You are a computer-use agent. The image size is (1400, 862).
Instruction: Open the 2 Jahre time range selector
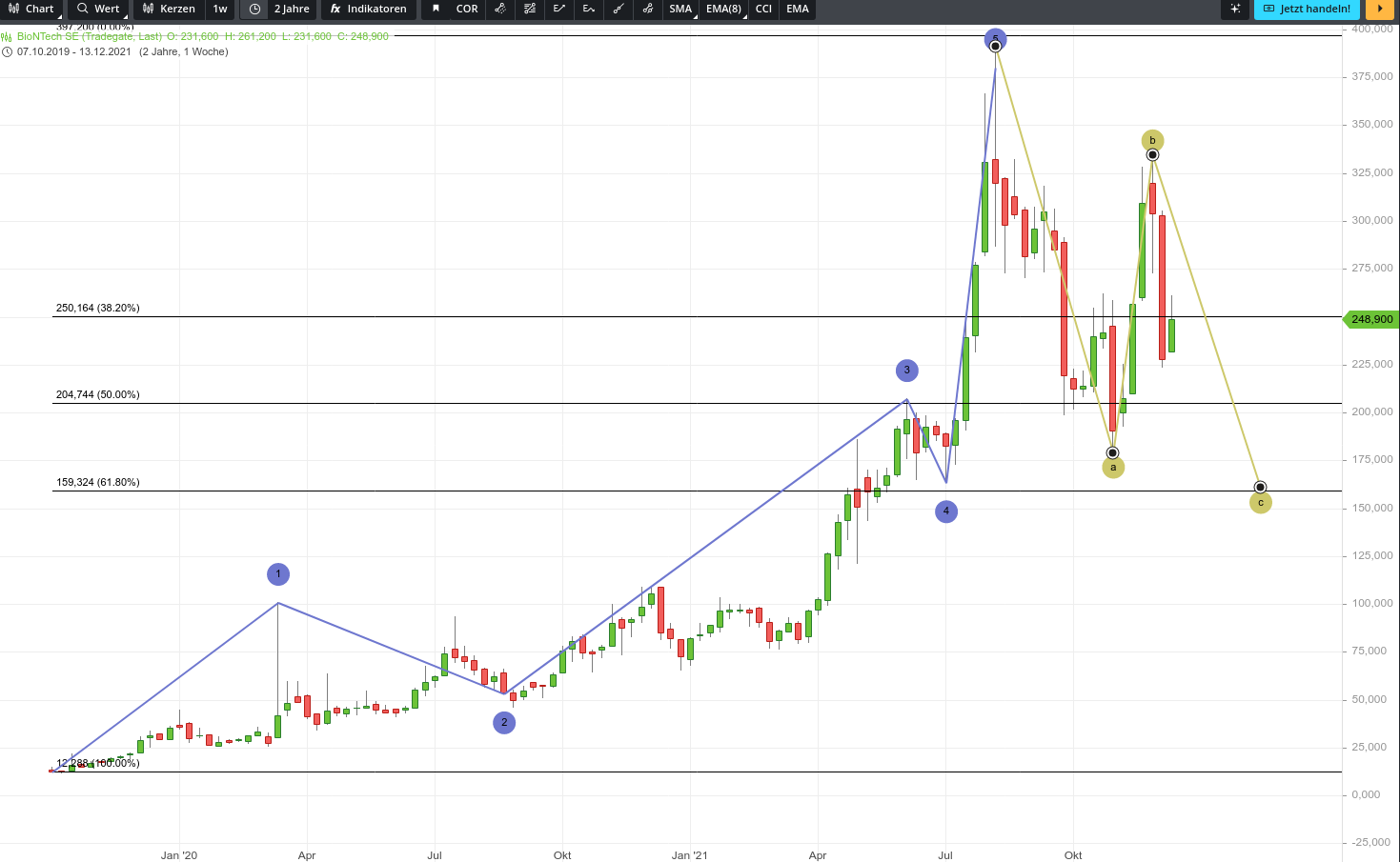(x=292, y=10)
